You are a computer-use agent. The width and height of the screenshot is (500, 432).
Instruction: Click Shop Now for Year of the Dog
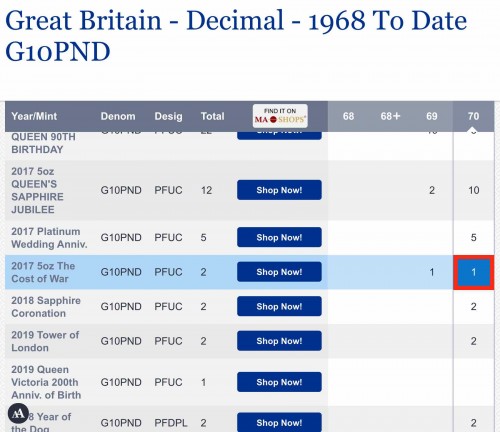click(279, 423)
